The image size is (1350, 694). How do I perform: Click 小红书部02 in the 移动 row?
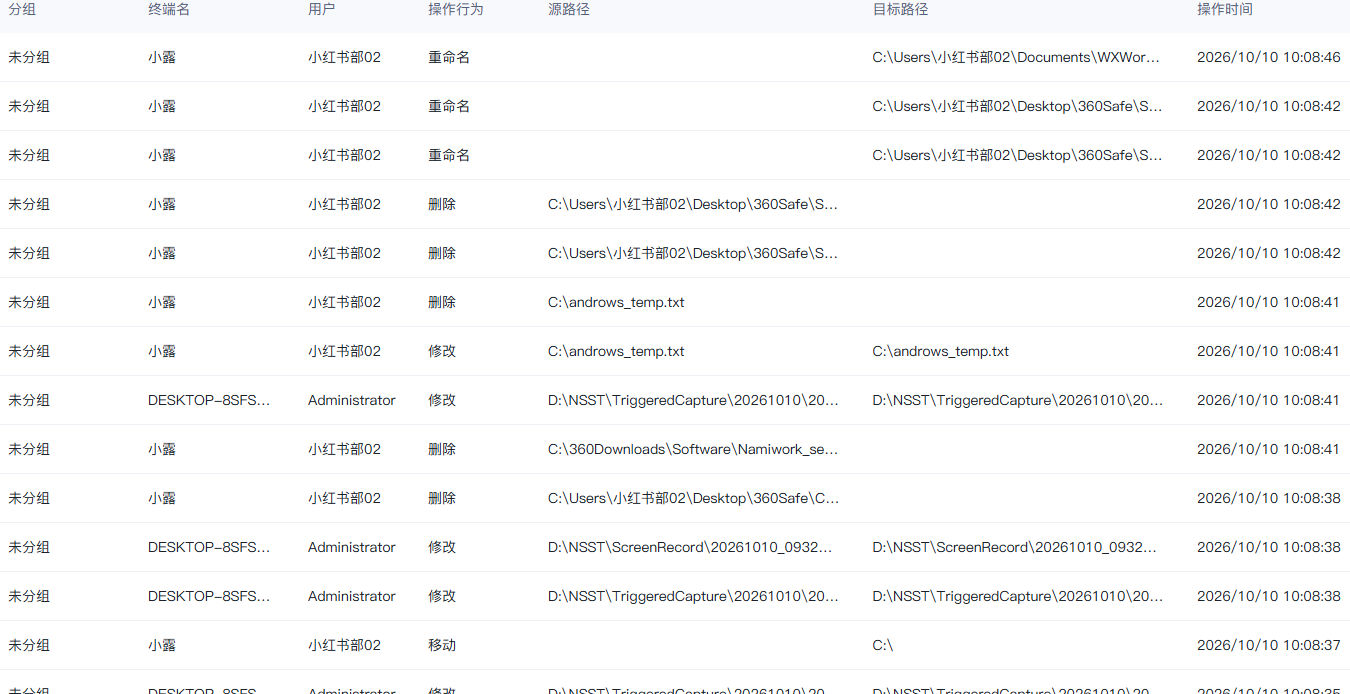point(344,645)
